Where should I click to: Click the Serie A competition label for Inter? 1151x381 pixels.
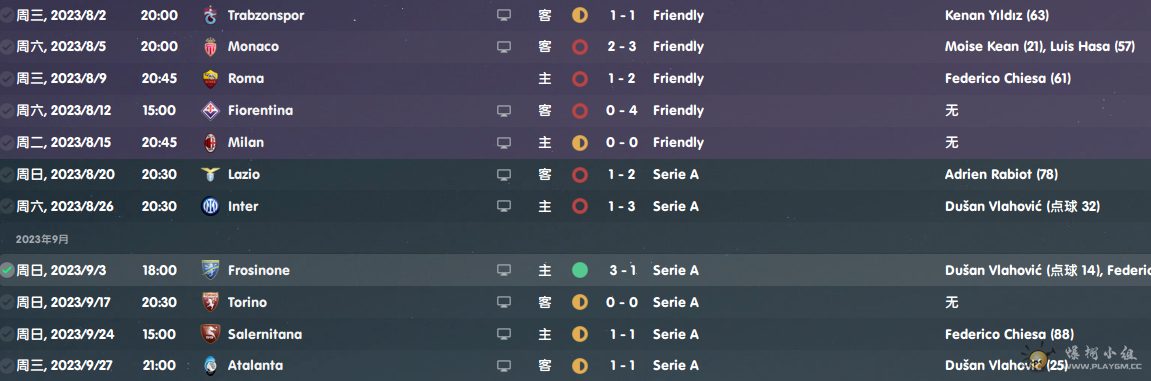[x=675, y=206]
